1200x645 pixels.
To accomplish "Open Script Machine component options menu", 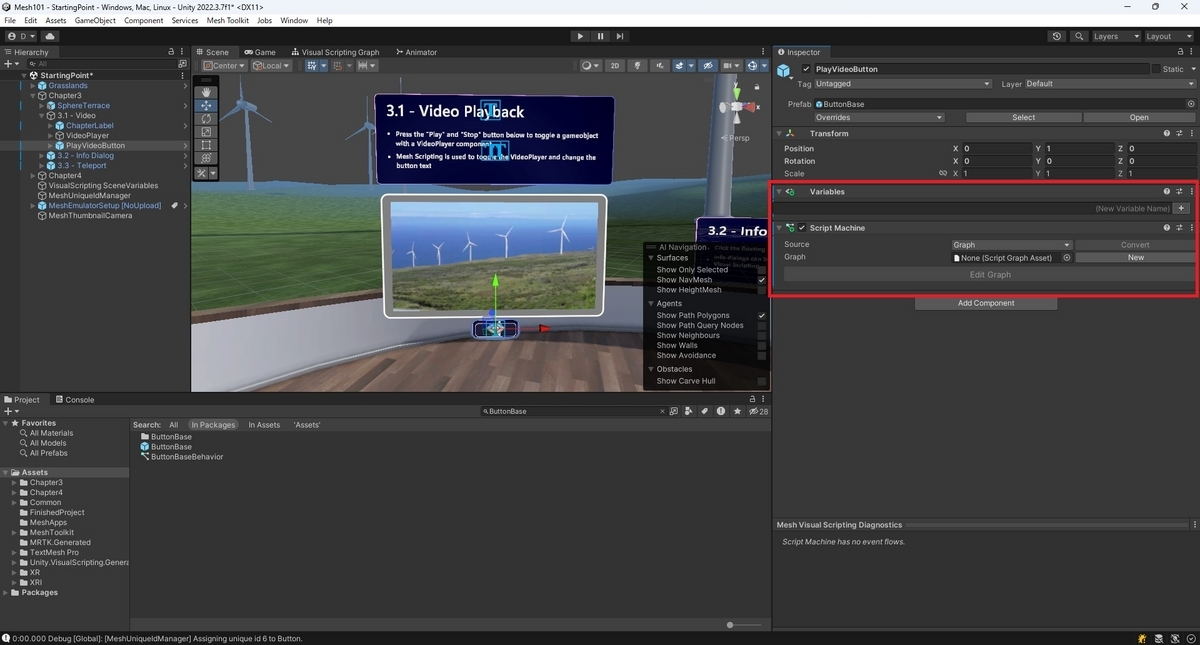I will point(1192,228).
